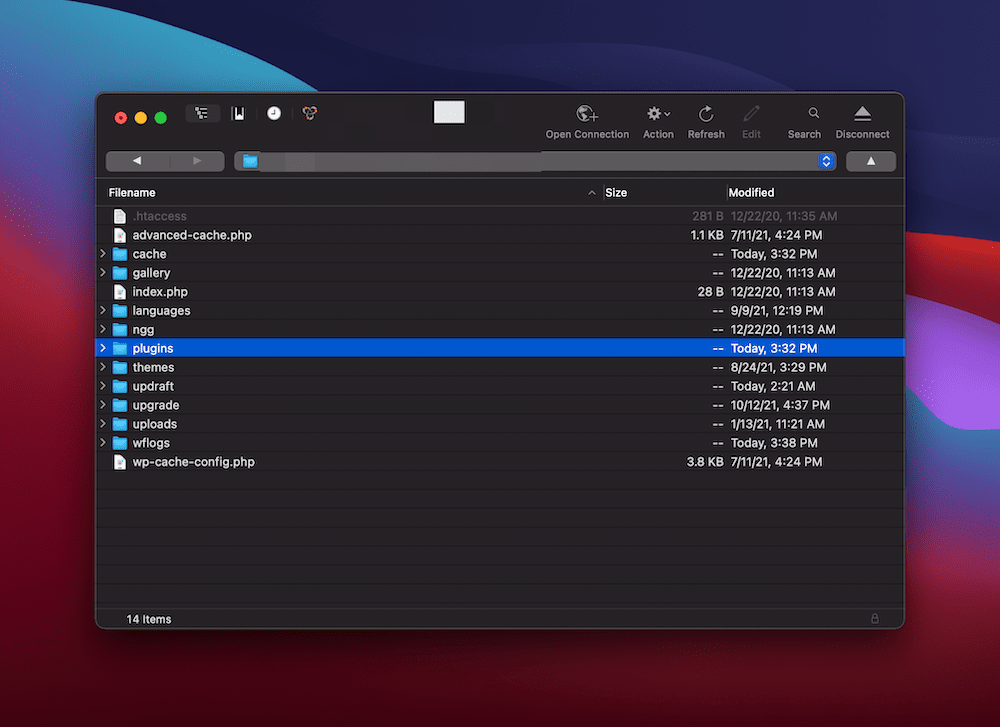Expand the uploads folder
This screenshot has height=727, width=1000.
tap(103, 424)
